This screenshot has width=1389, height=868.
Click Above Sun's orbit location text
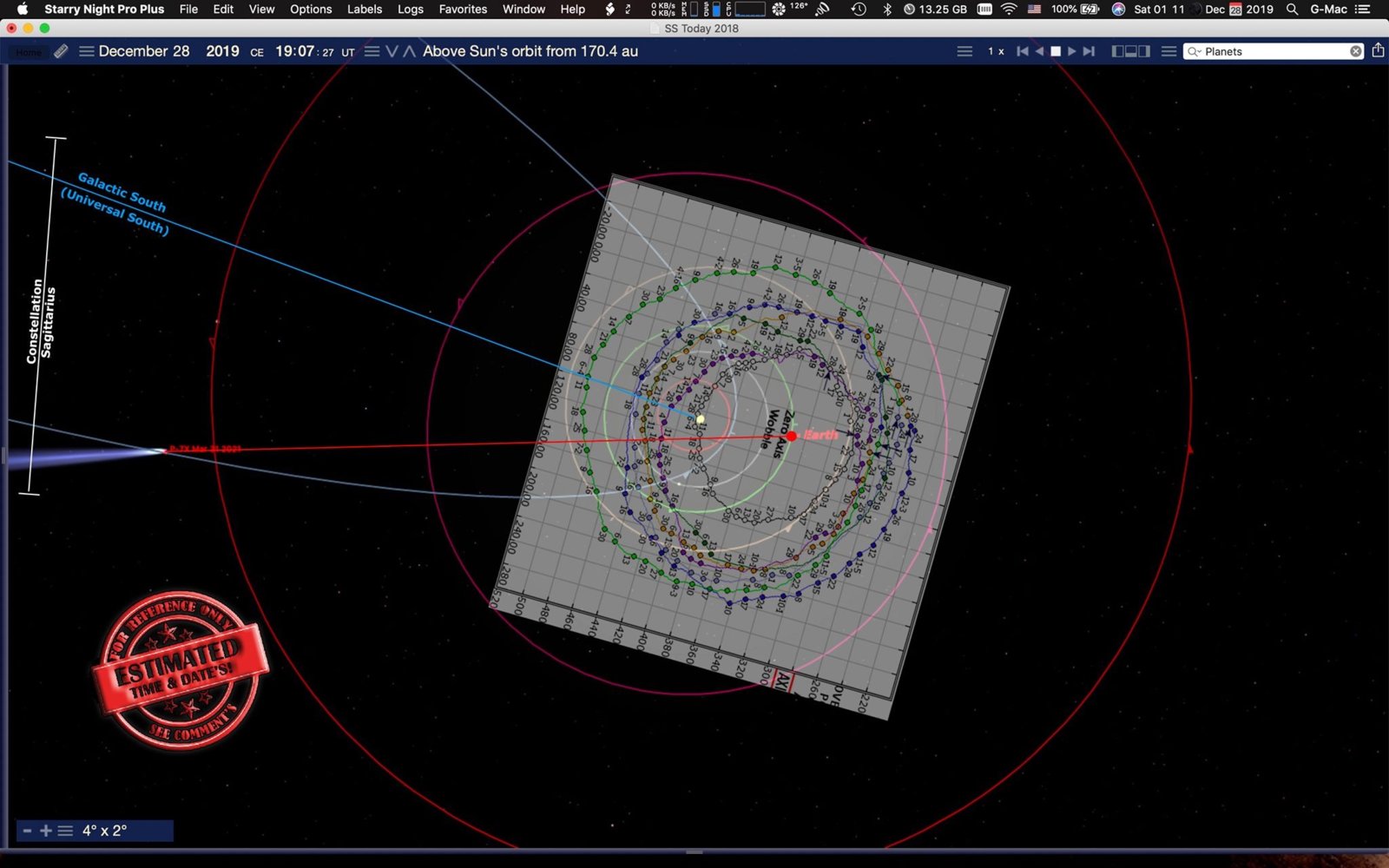530,51
